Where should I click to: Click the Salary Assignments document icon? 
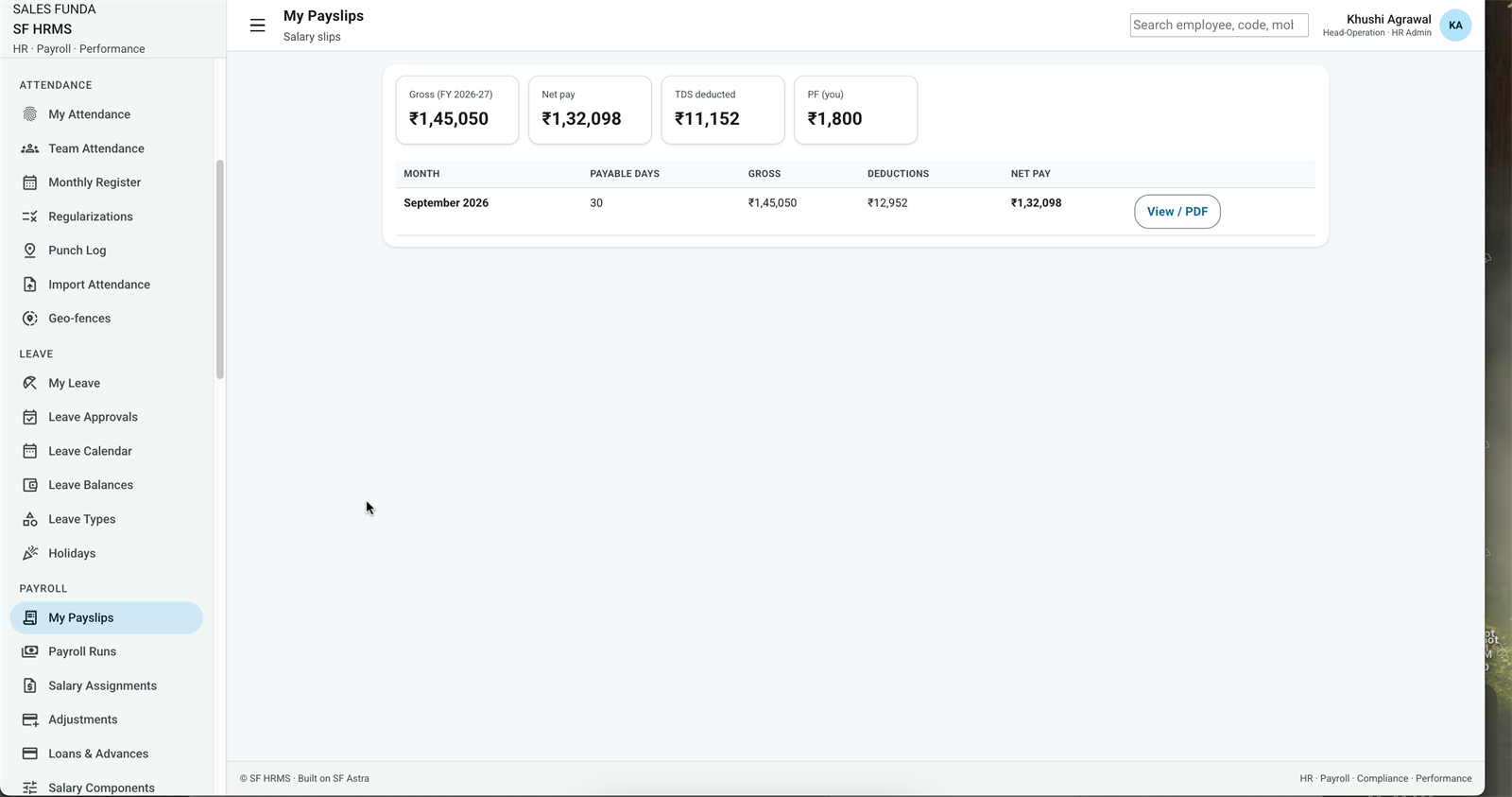click(30, 685)
